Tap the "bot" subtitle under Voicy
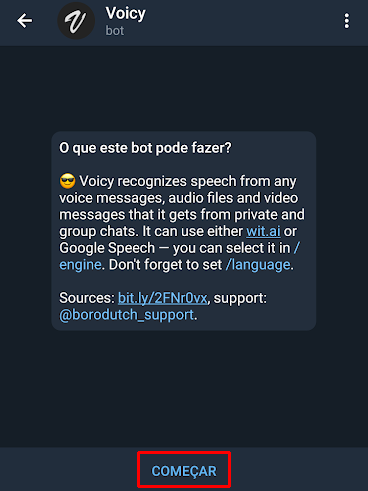Image resolution: width=368 pixels, height=491 pixels. click(x=115, y=31)
